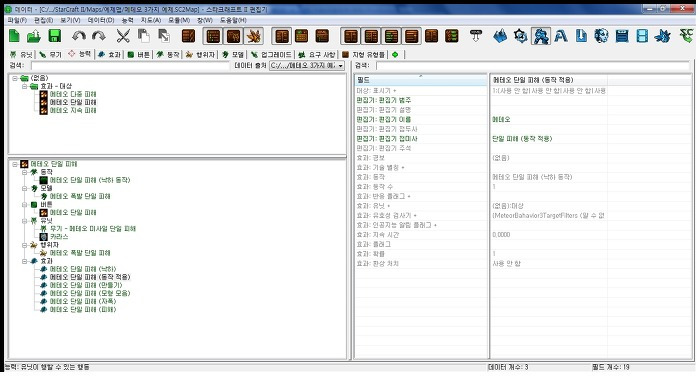This screenshot has height=376, width=700.
Task: Click the 필드 column header
Action: (421, 80)
